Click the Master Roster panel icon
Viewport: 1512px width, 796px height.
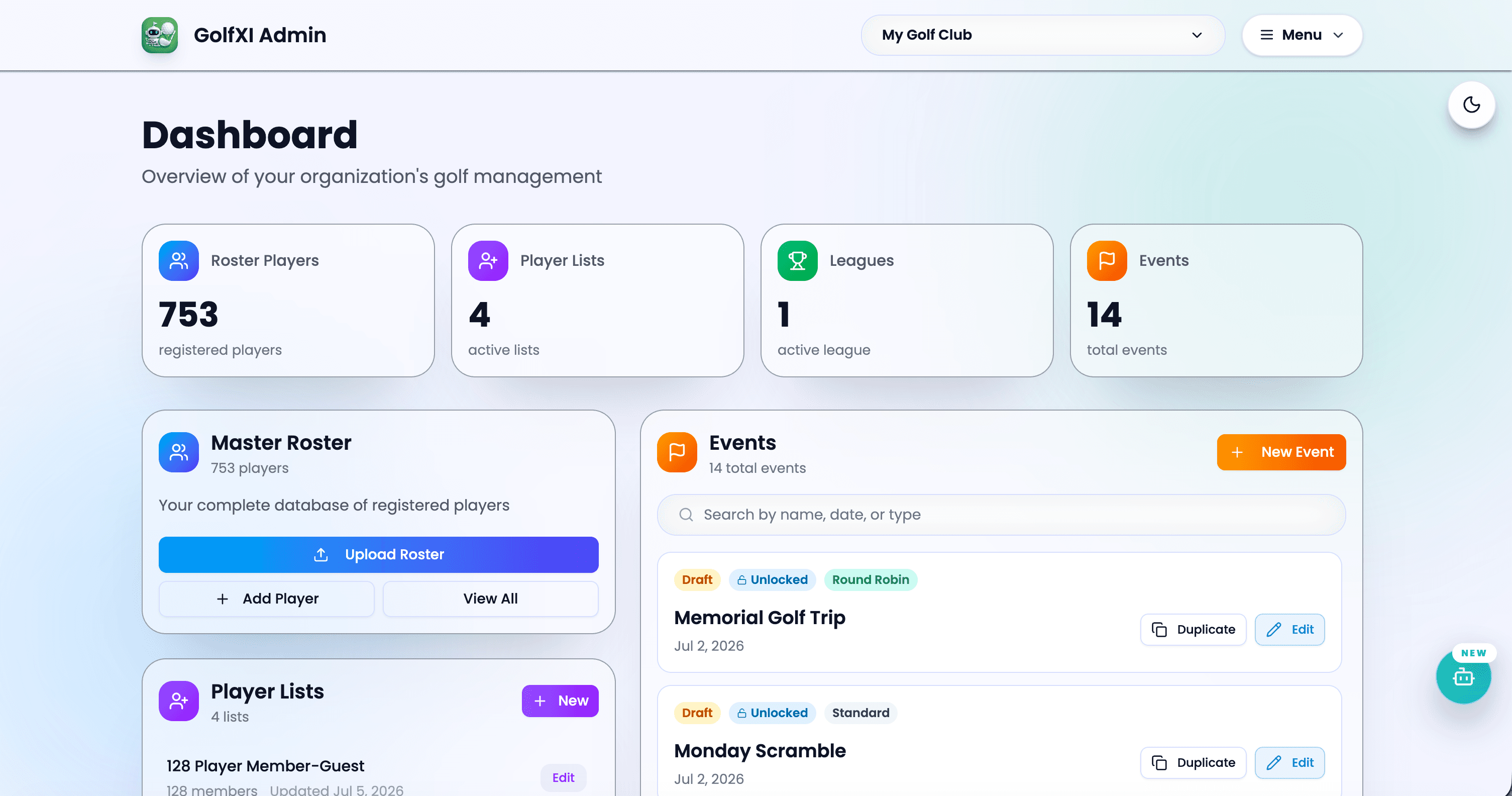(178, 452)
